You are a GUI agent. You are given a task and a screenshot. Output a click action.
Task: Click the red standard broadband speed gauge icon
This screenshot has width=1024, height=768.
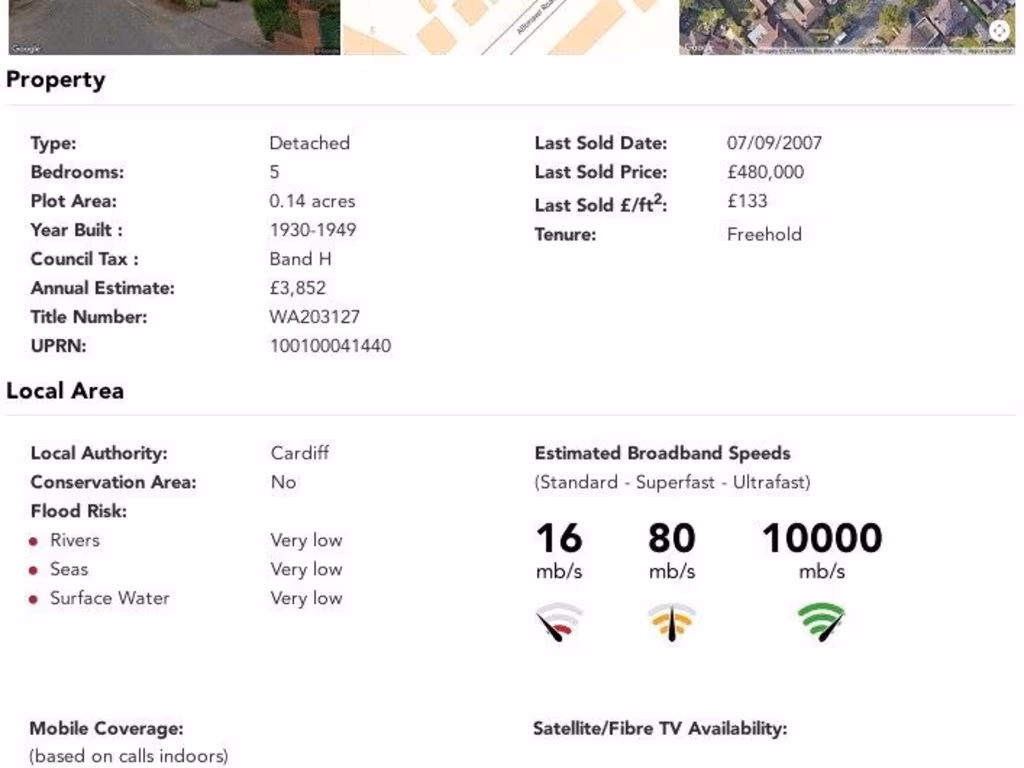pyautogui.click(x=559, y=622)
